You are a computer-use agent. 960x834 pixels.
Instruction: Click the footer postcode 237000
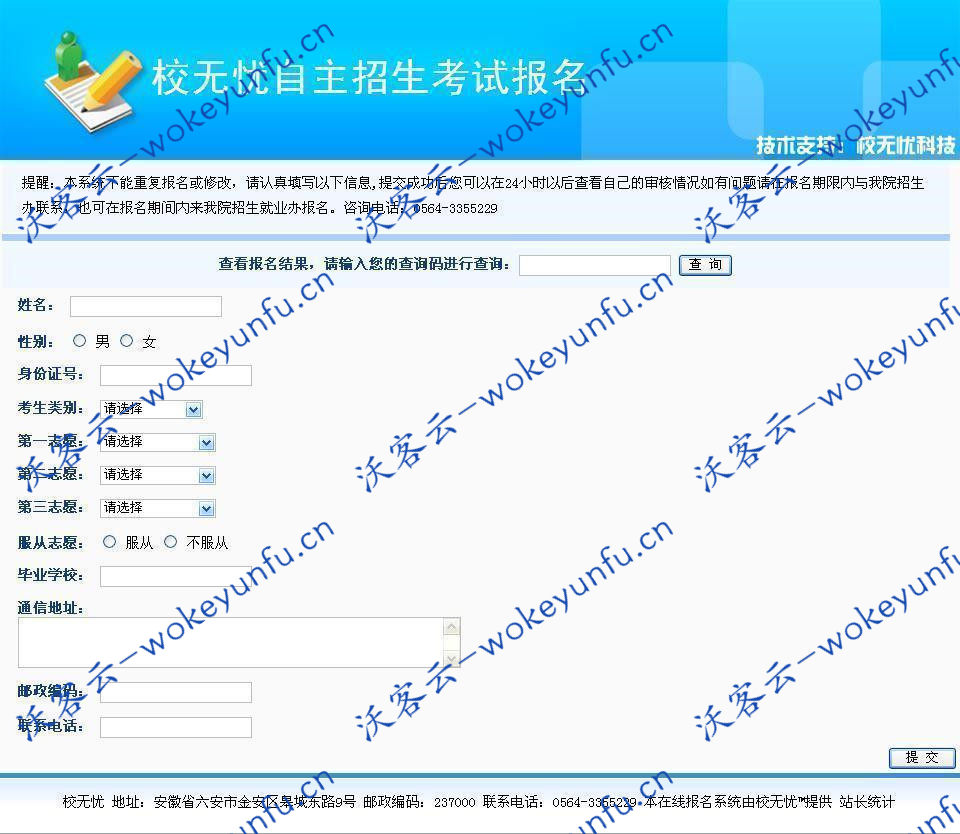point(454,802)
